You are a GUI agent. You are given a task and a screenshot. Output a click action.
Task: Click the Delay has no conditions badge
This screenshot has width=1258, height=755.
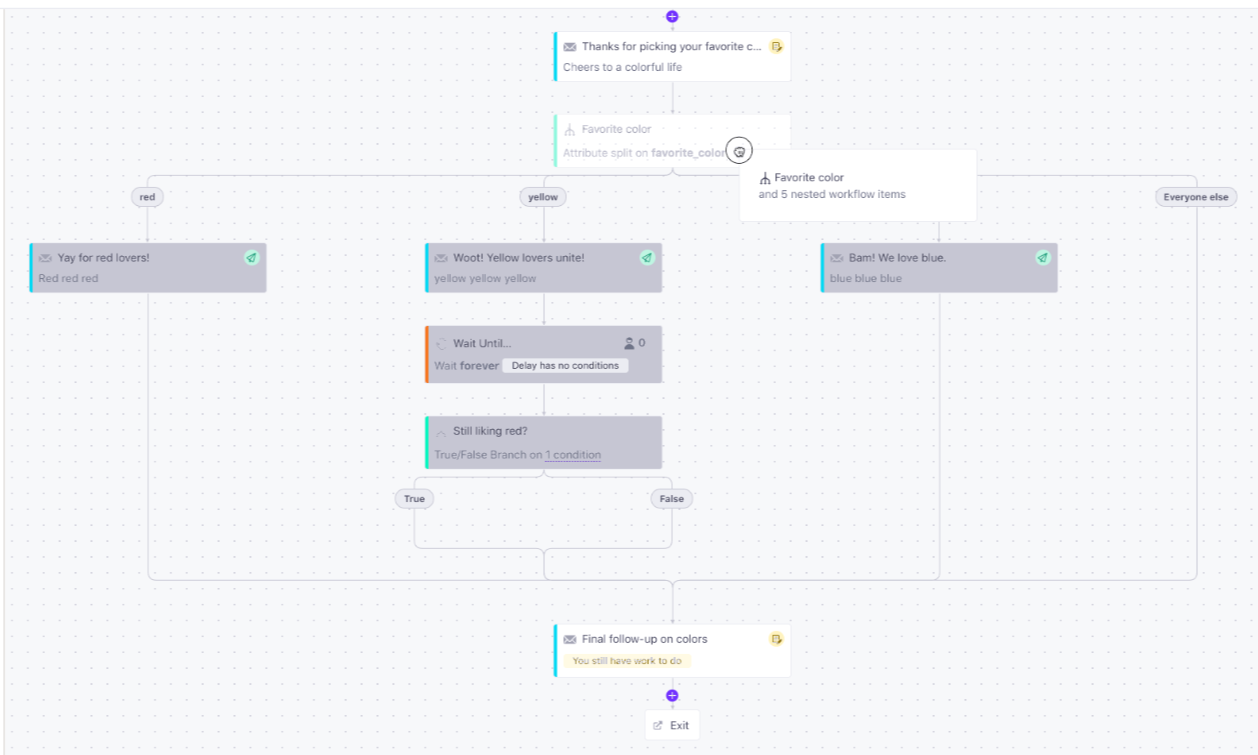565,366
